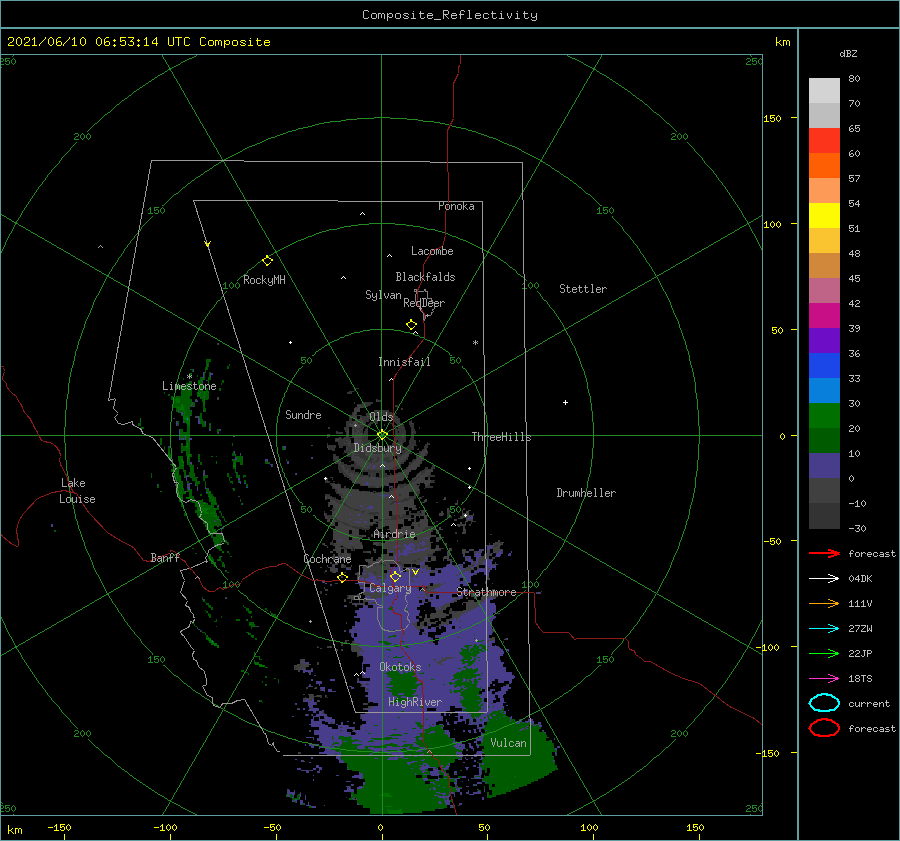The width and height of the screenshot is (900, 841).
Task: Select the Ponoka city label
Action: click(x=456, y=206)
